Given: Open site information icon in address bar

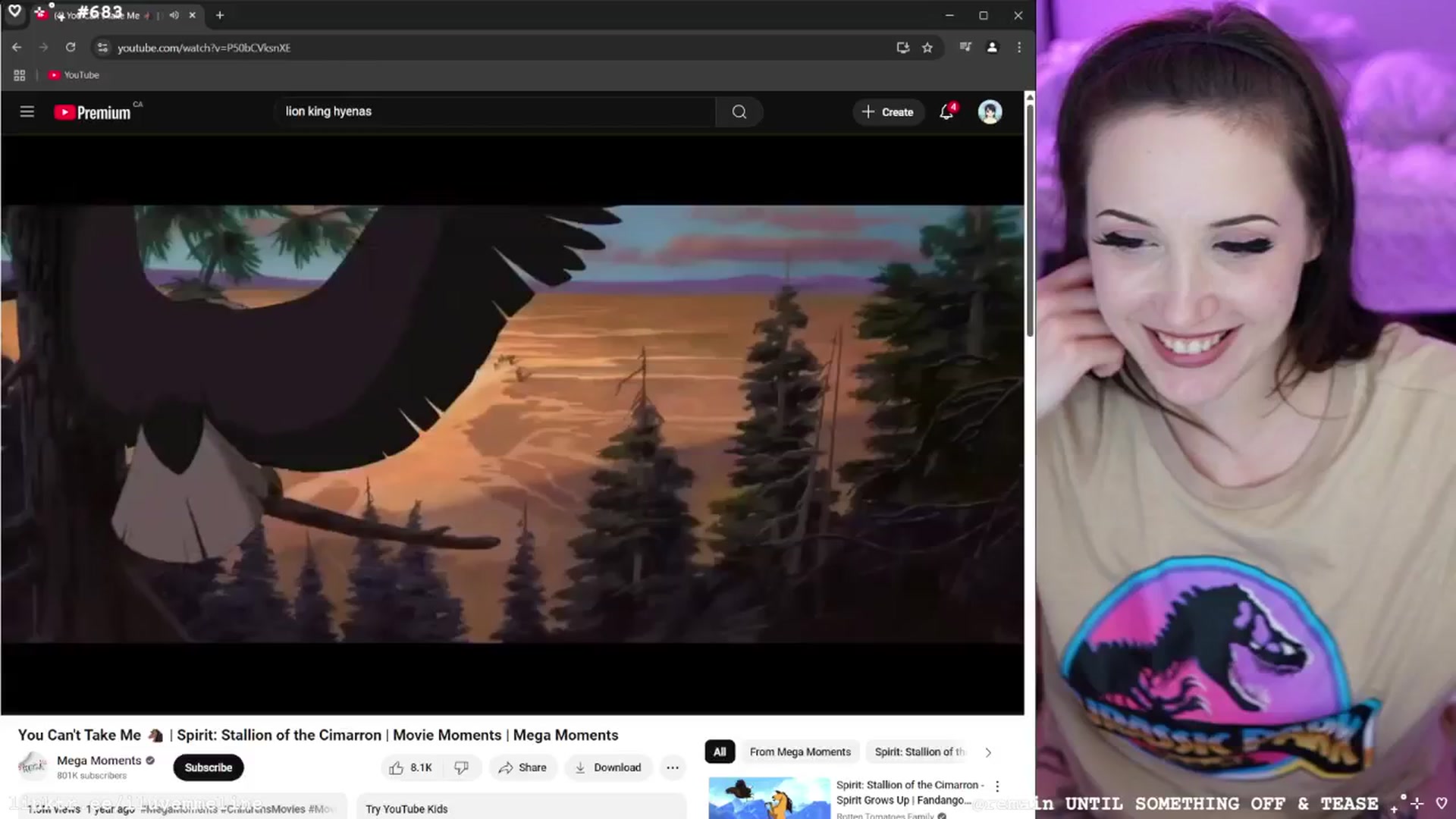Looking at the screenshot, I should pyautogui.click(x=102, y=47).
